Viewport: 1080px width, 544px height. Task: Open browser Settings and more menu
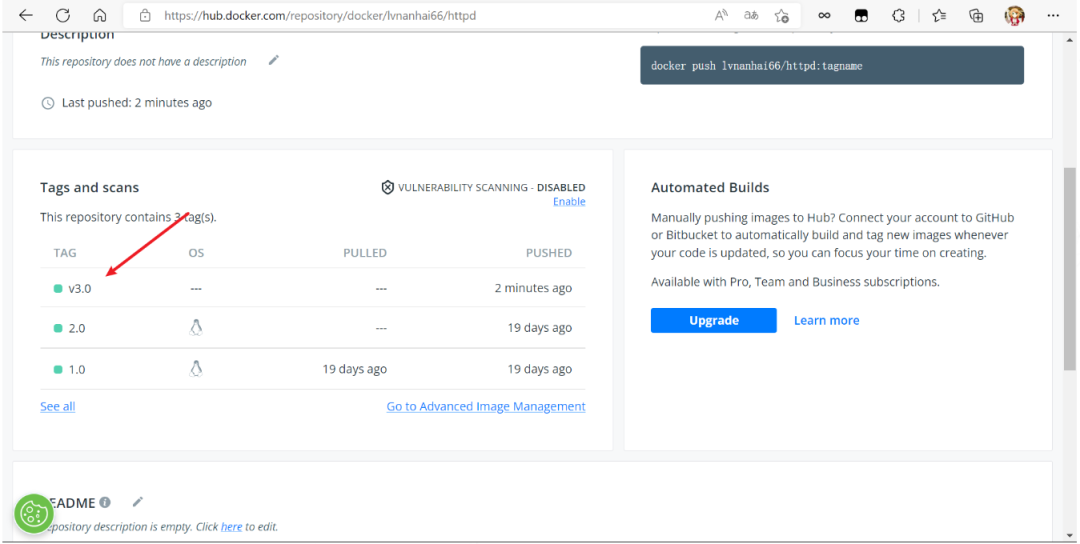click(x=1052, y=15)
